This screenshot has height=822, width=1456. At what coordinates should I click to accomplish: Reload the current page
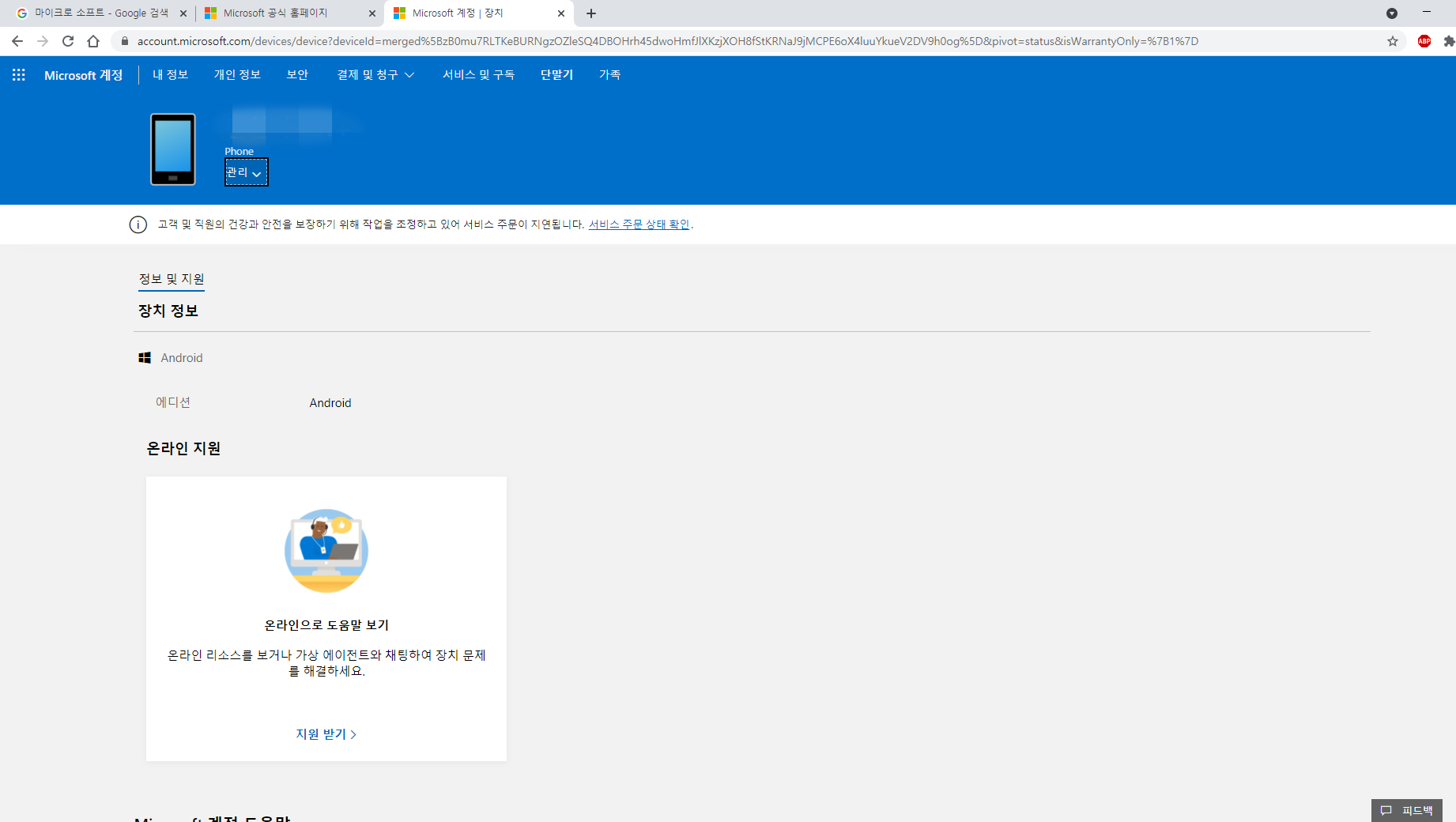tap(68, 41)
